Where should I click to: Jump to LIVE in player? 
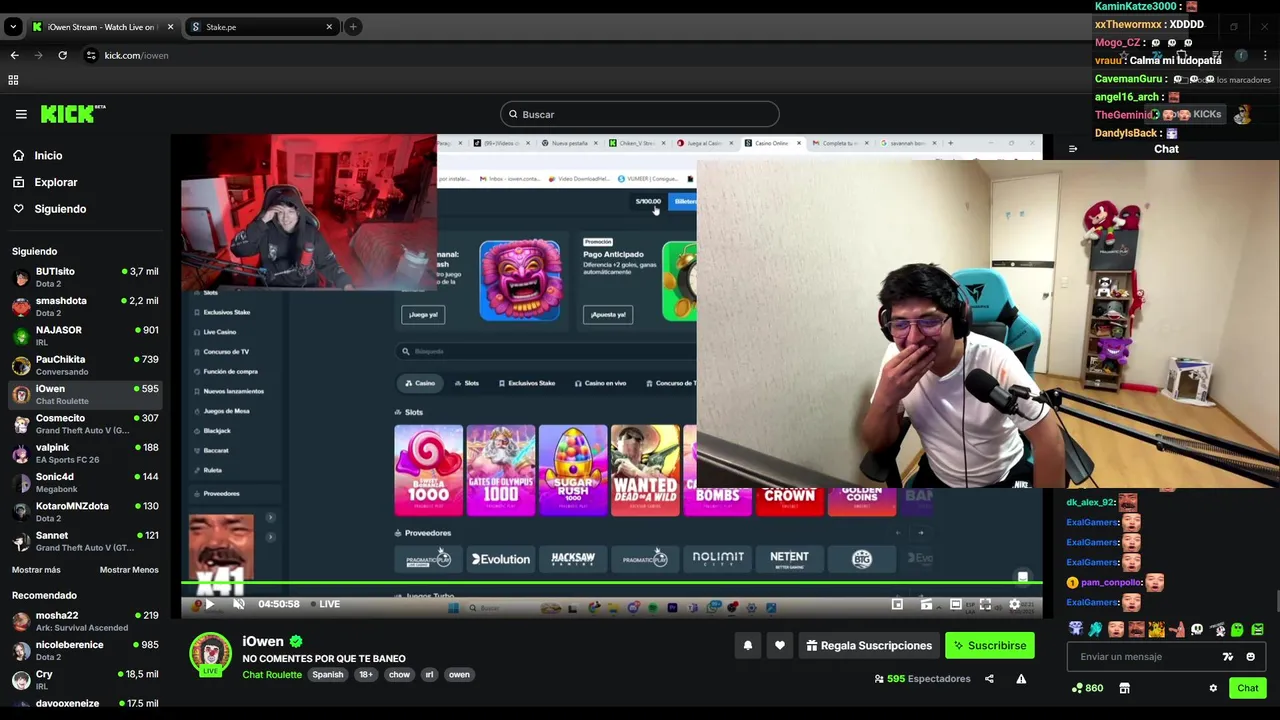[x=325, y=604]
